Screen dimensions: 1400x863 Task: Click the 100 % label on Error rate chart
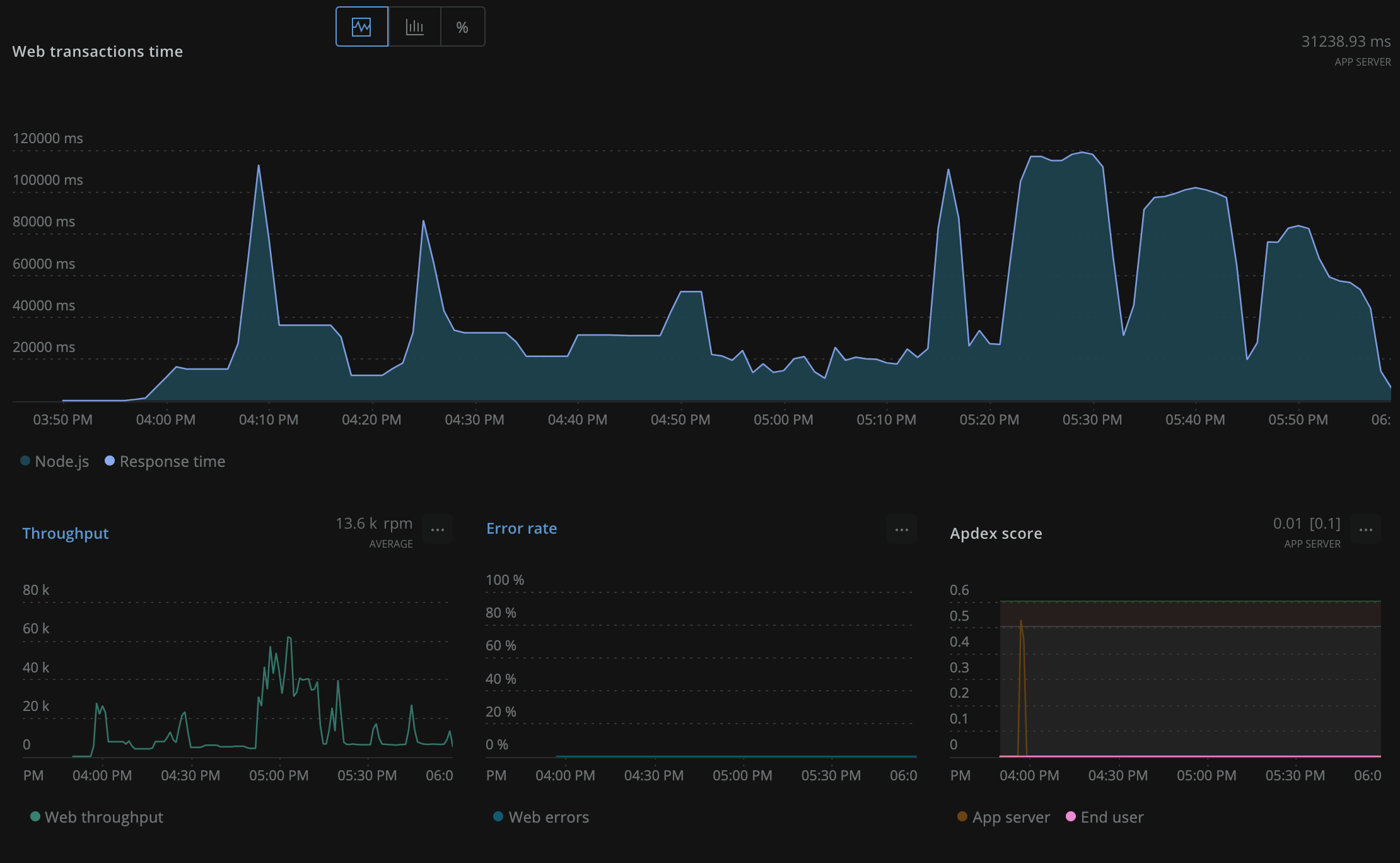(x=505, y=580)
